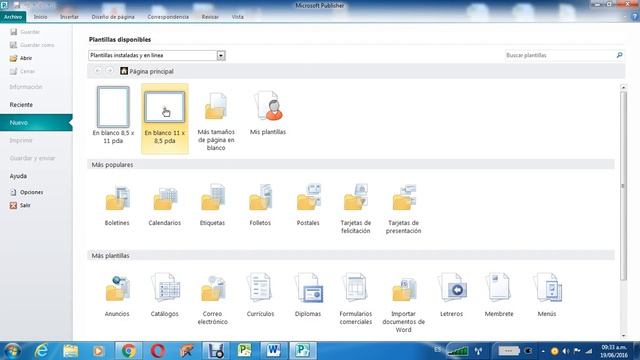
Task: Open Tarjetas de presentación templates
Action: [x=403, y=208]
